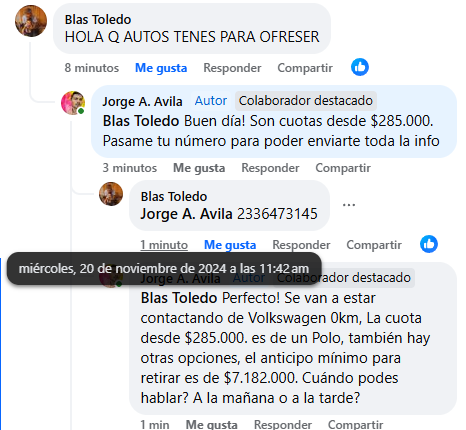This screenshot has height=430, width=466.
Task: Open the 8 minutos timestamp link
Action: [92, 68]
